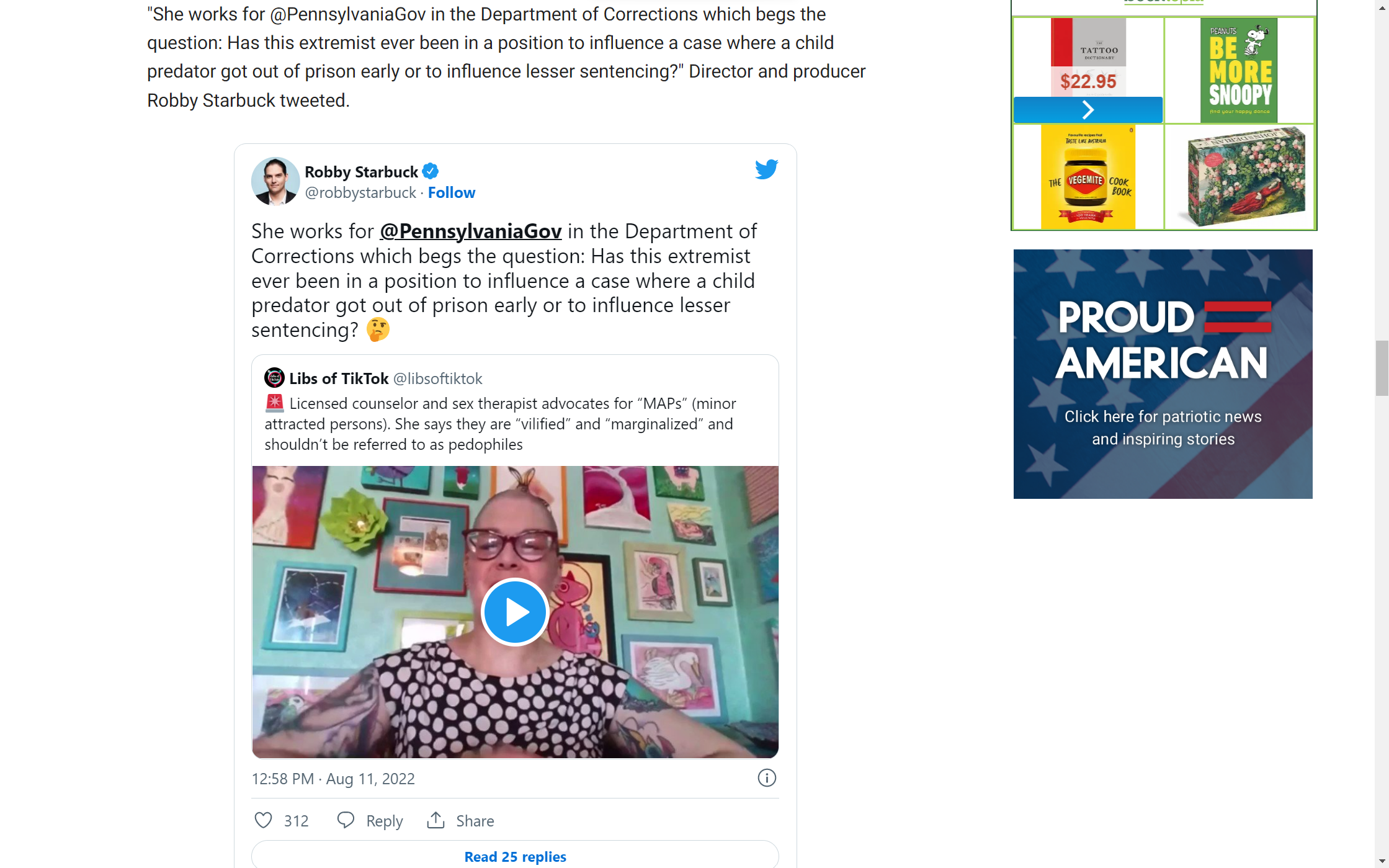Click the reply speech bubble icon
Viewport: 1389px width, 868px height.
click(346, 820)
